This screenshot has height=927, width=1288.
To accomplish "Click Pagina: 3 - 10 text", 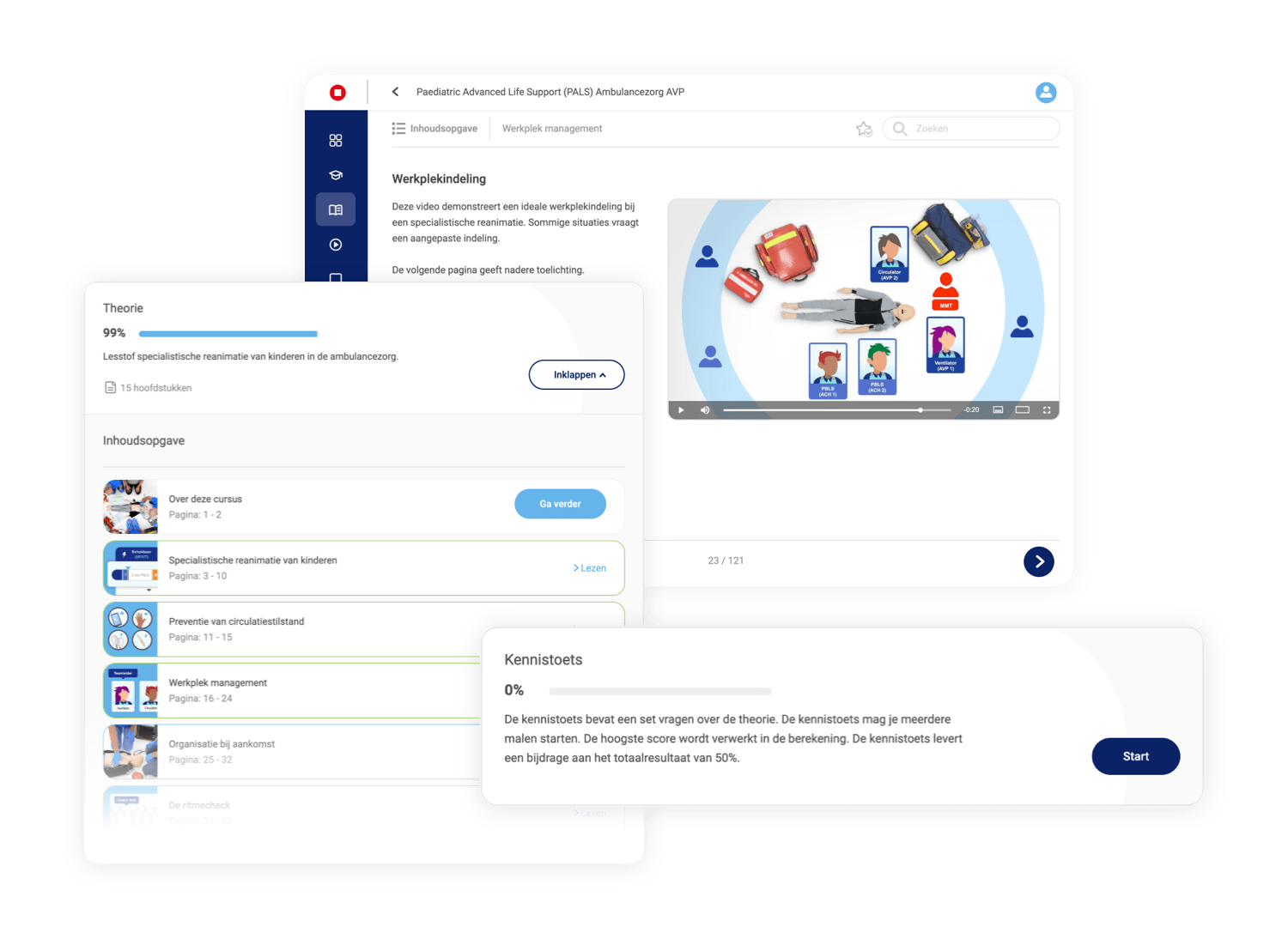I will pos(197,576).
